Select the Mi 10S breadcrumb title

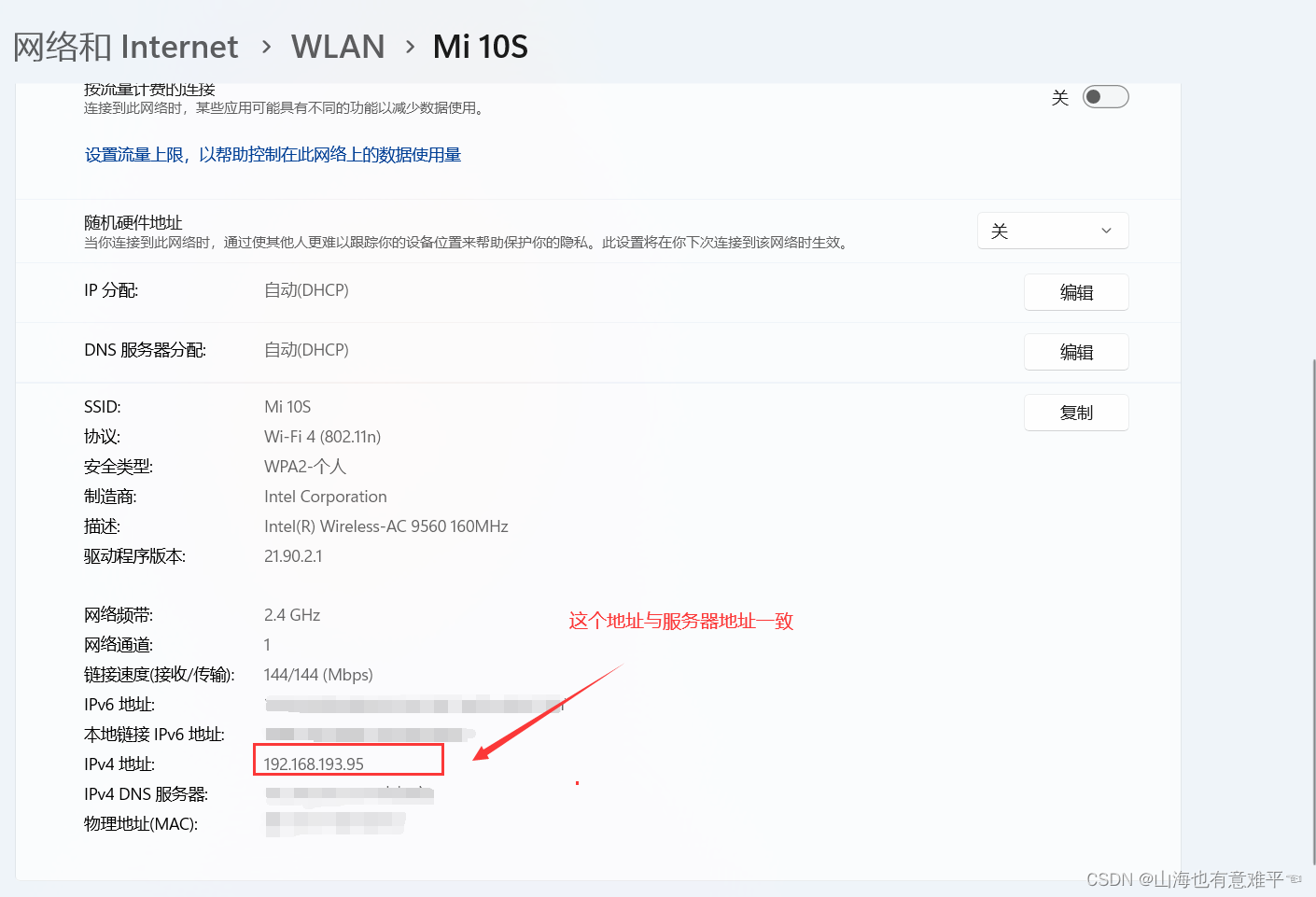point(480,46)
